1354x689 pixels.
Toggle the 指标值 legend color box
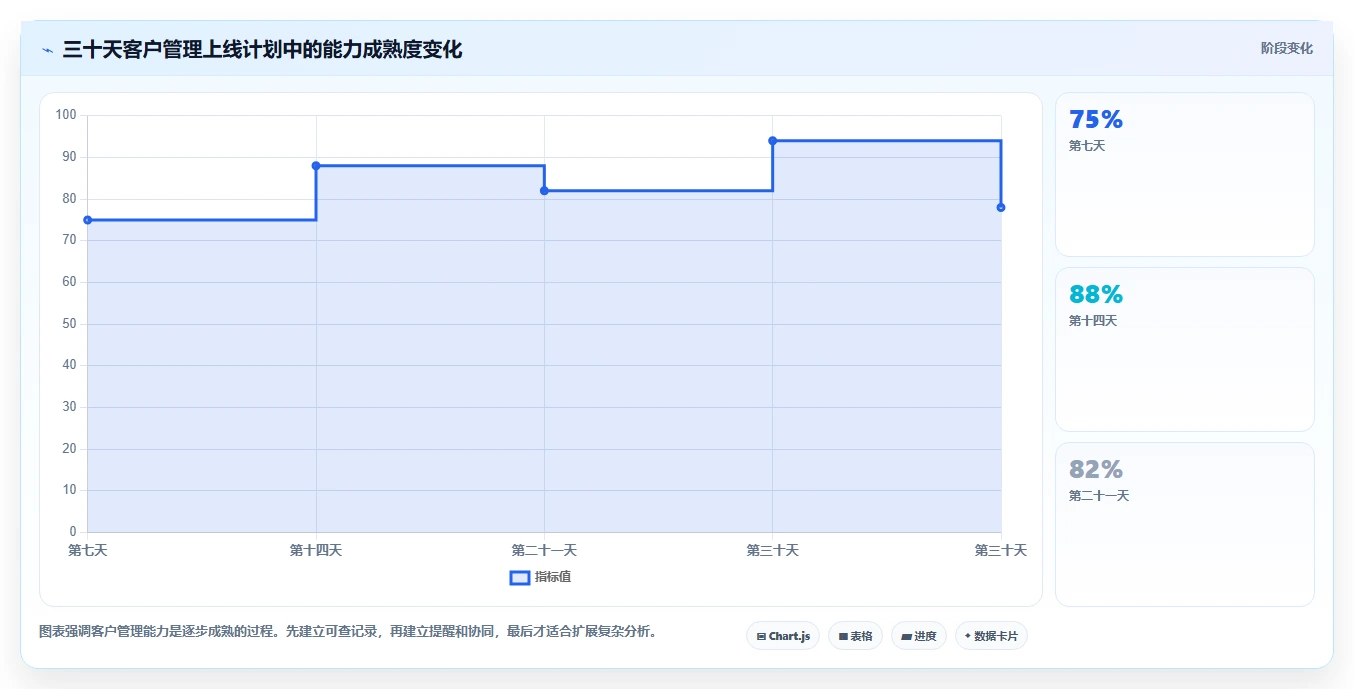[x=520, y=577]
